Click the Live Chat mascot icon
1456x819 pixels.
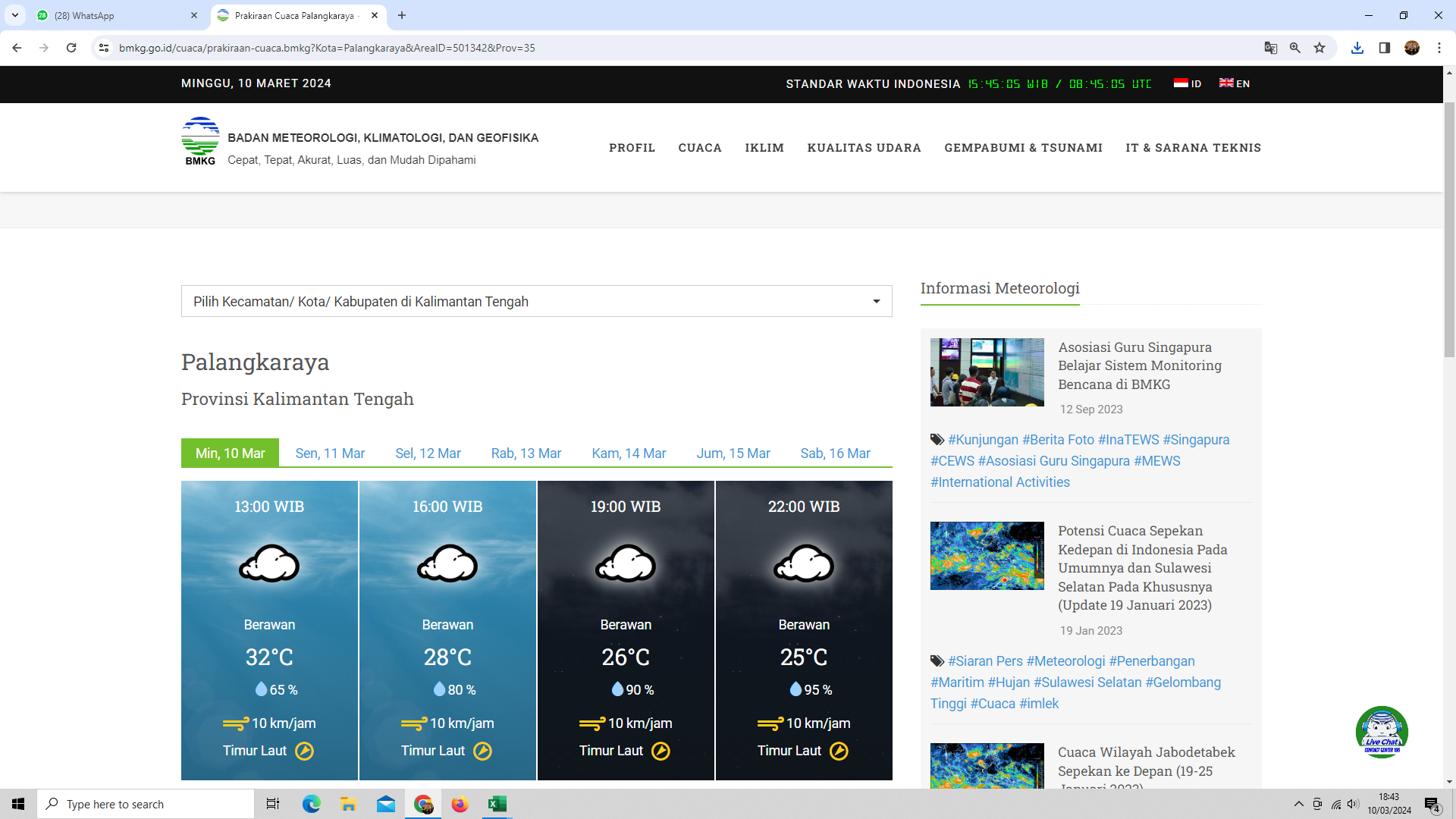pyautogui.click(x=1382, y=732)
